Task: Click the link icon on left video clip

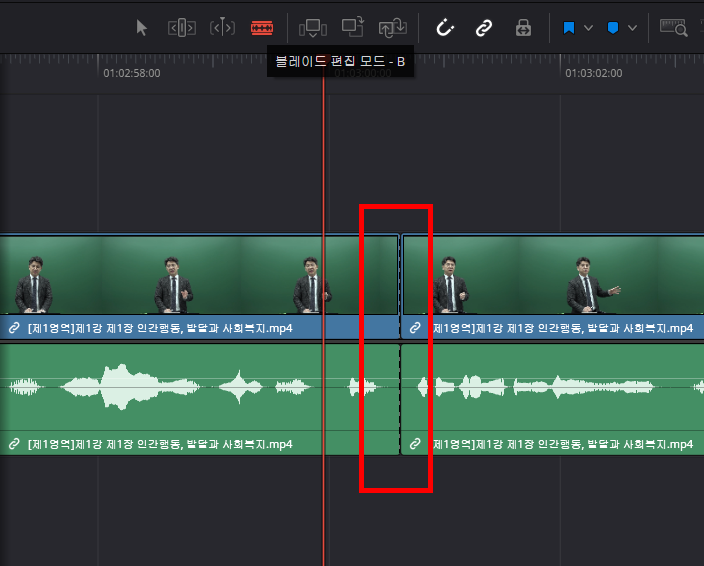Action: [14, 328]
